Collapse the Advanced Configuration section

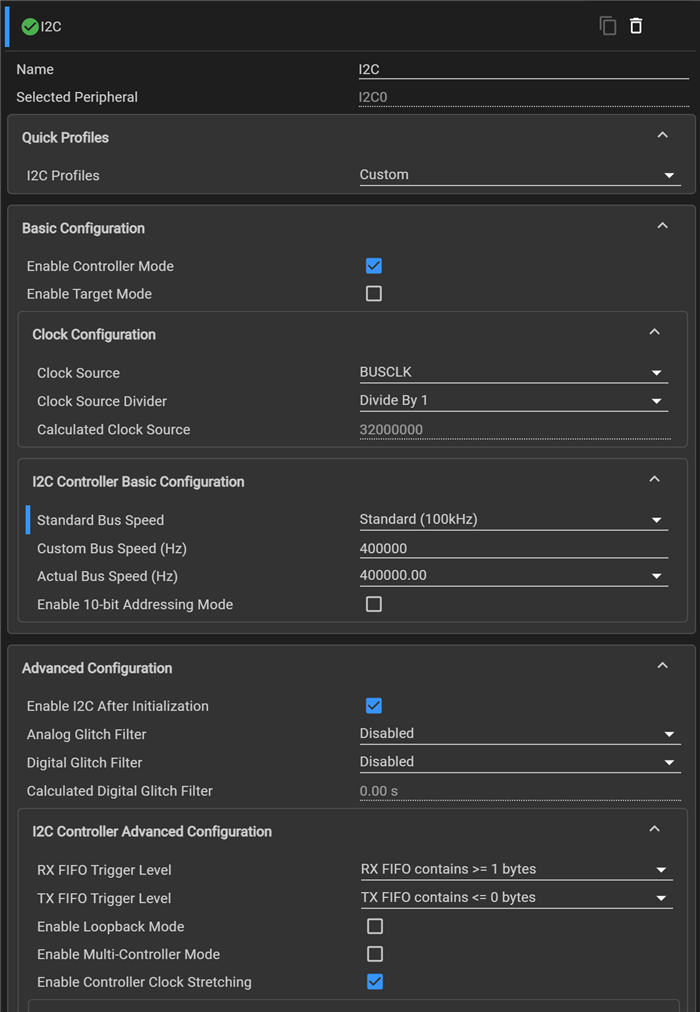point(662,667)
